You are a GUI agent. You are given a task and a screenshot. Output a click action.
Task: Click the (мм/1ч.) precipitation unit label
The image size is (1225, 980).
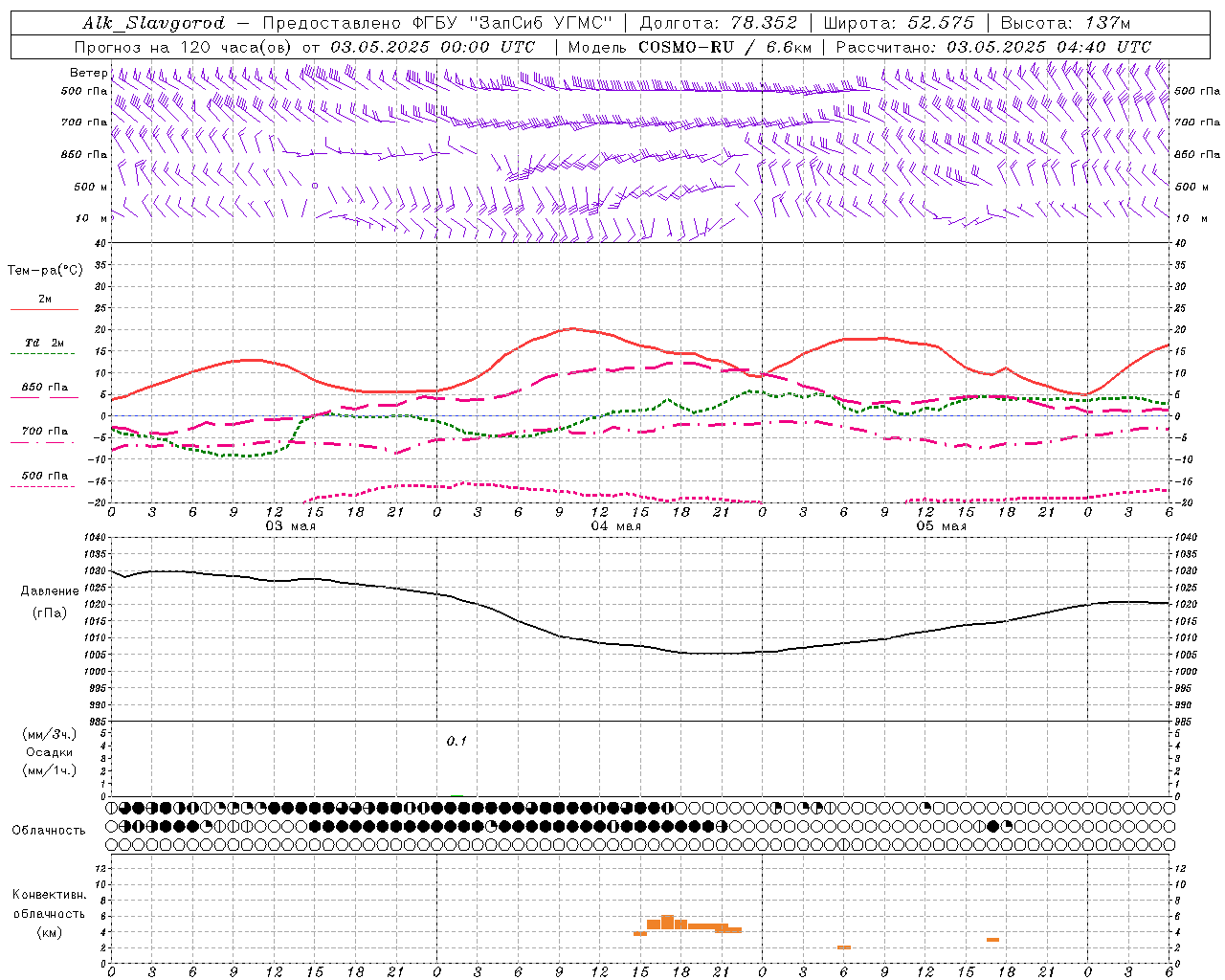50,770
